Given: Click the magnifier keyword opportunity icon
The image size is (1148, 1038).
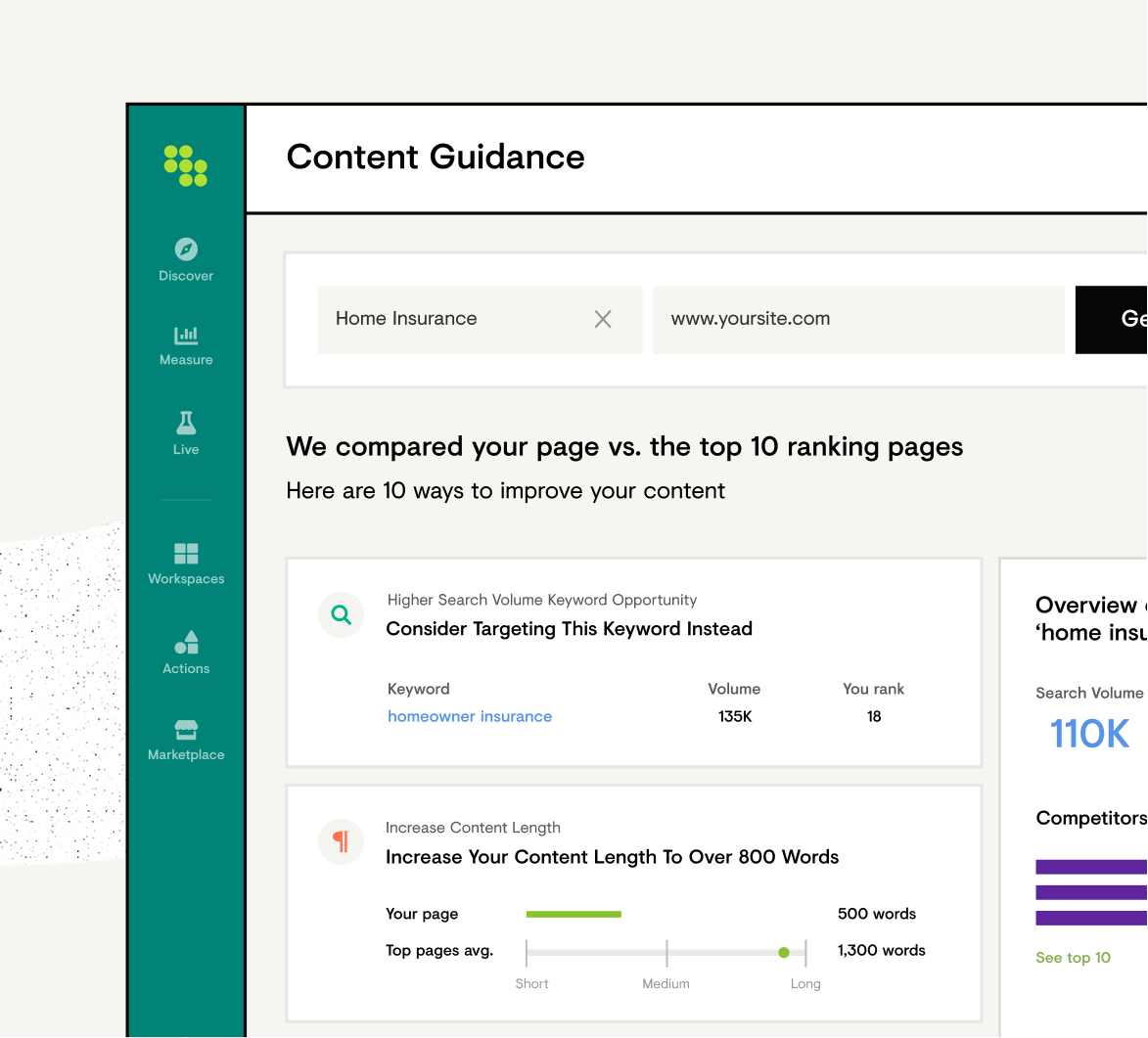Looking at the screenshot, I should 342,615.
